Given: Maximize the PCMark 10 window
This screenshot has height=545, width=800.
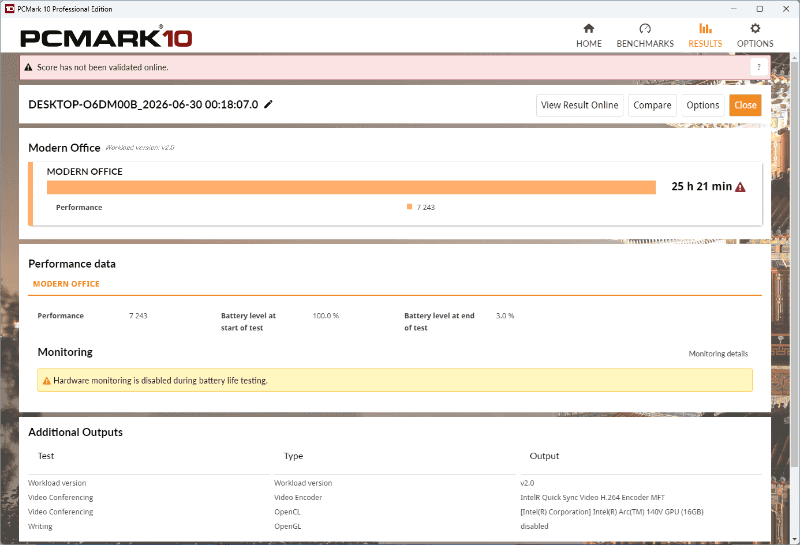Looking at the screenshot, I should [760, 9].
